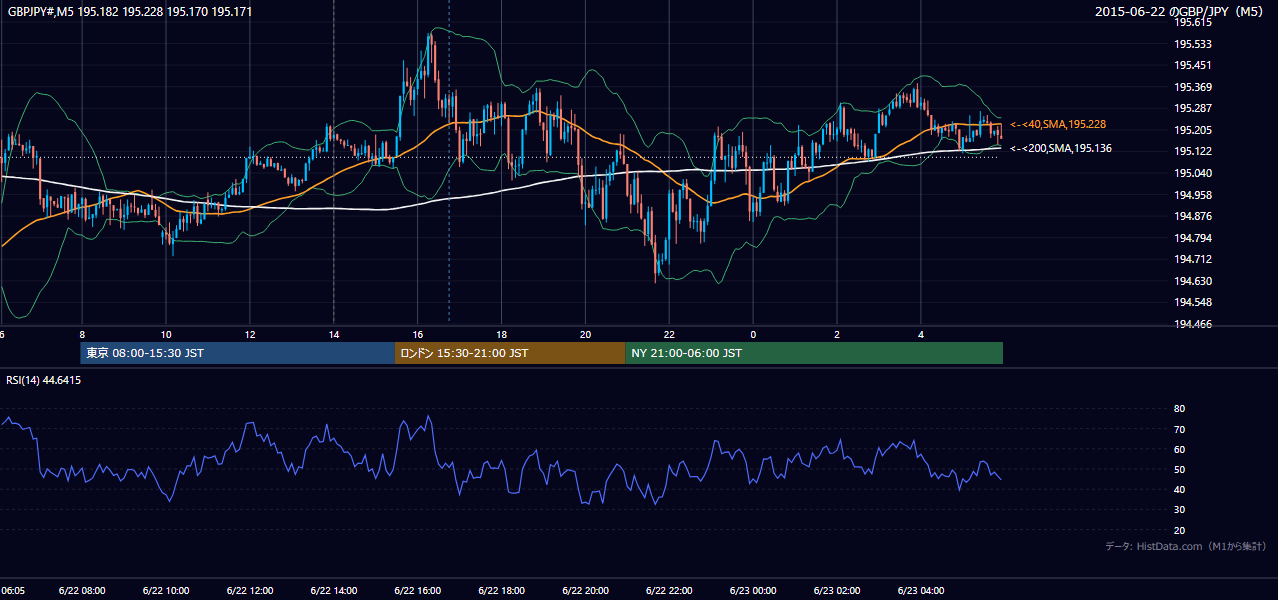
Task: Click the 6/22 20:00 bottom time label
Action: (x=585, y=590)
